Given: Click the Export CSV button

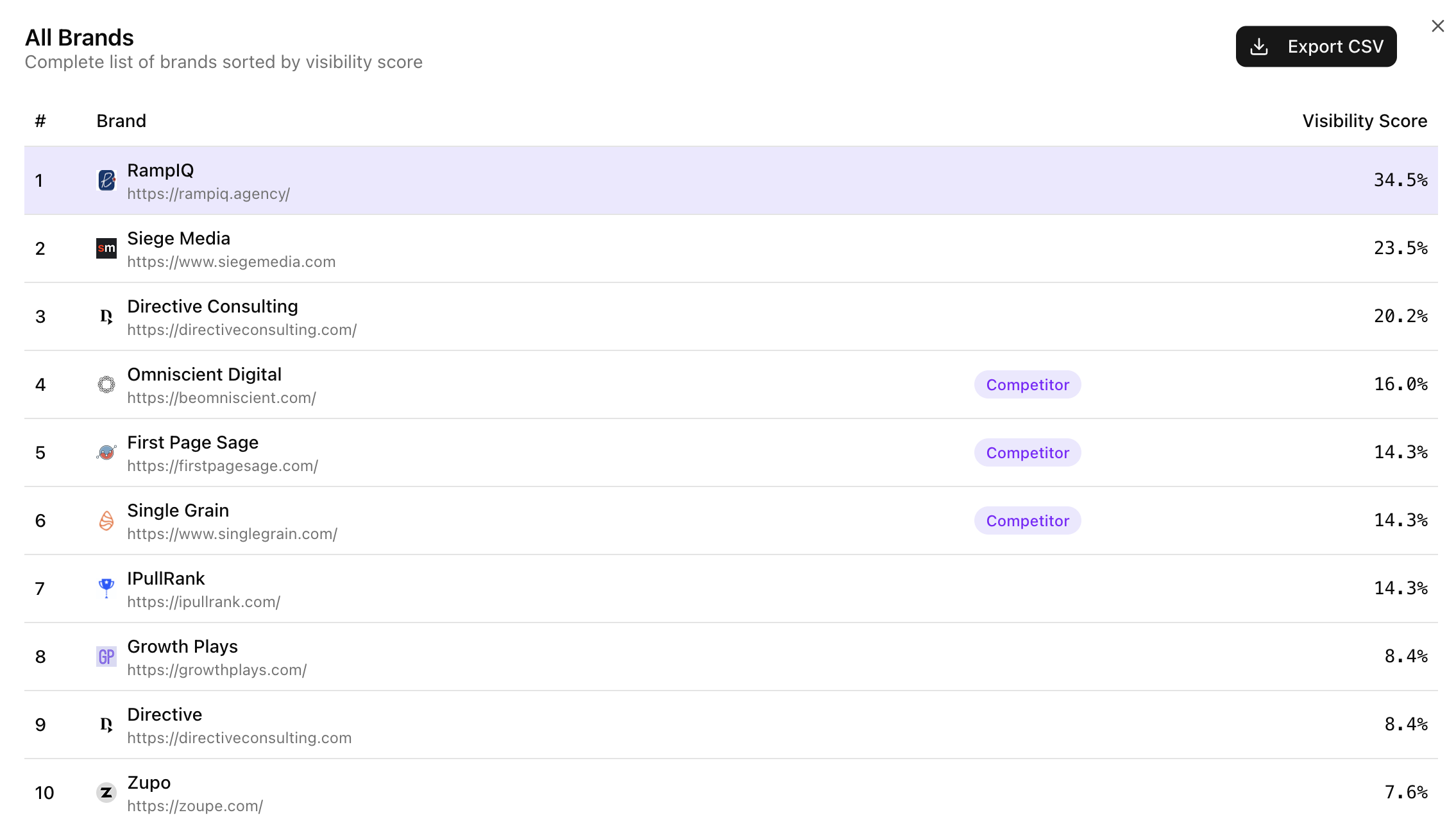Looking at the screenshot, I should click(x=1316, y=46).
